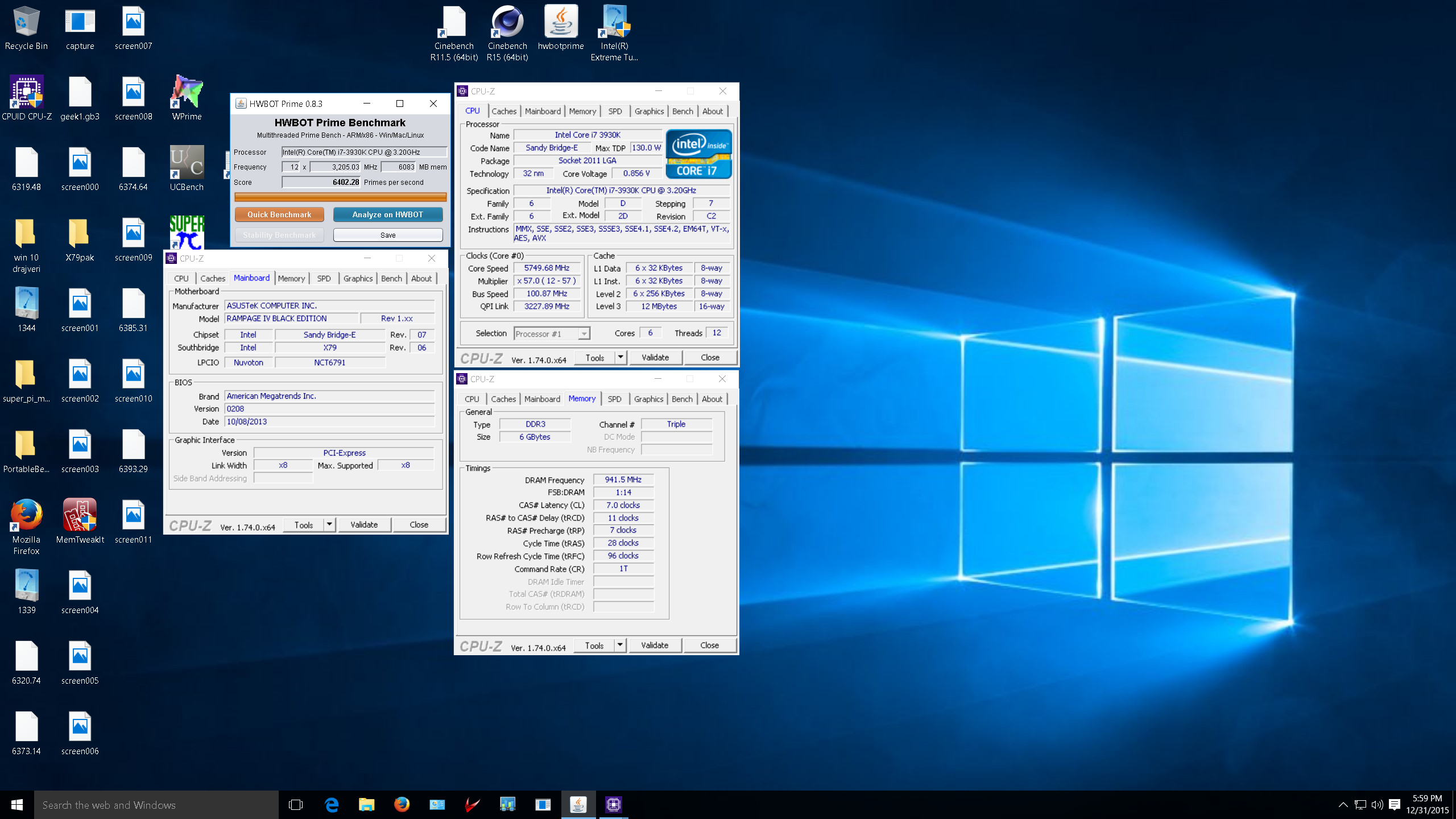This screenshot has height=819, width=1456.
Task: Launch the hwbotprime desktop icon
Action: tap(561, 28)
